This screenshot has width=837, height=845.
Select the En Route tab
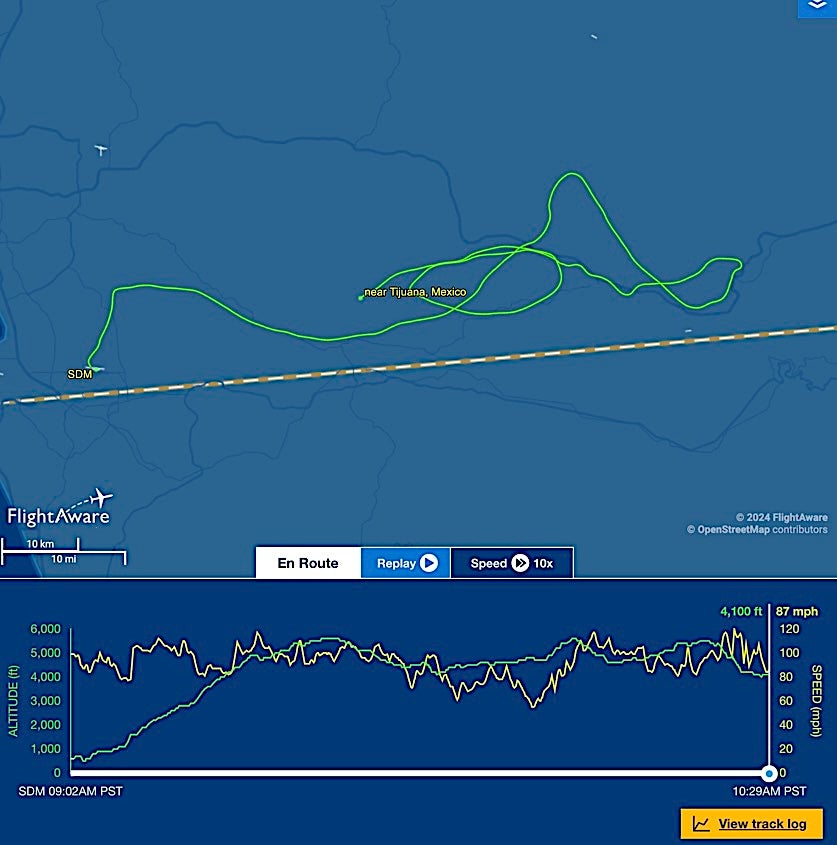tap(308, 563)
